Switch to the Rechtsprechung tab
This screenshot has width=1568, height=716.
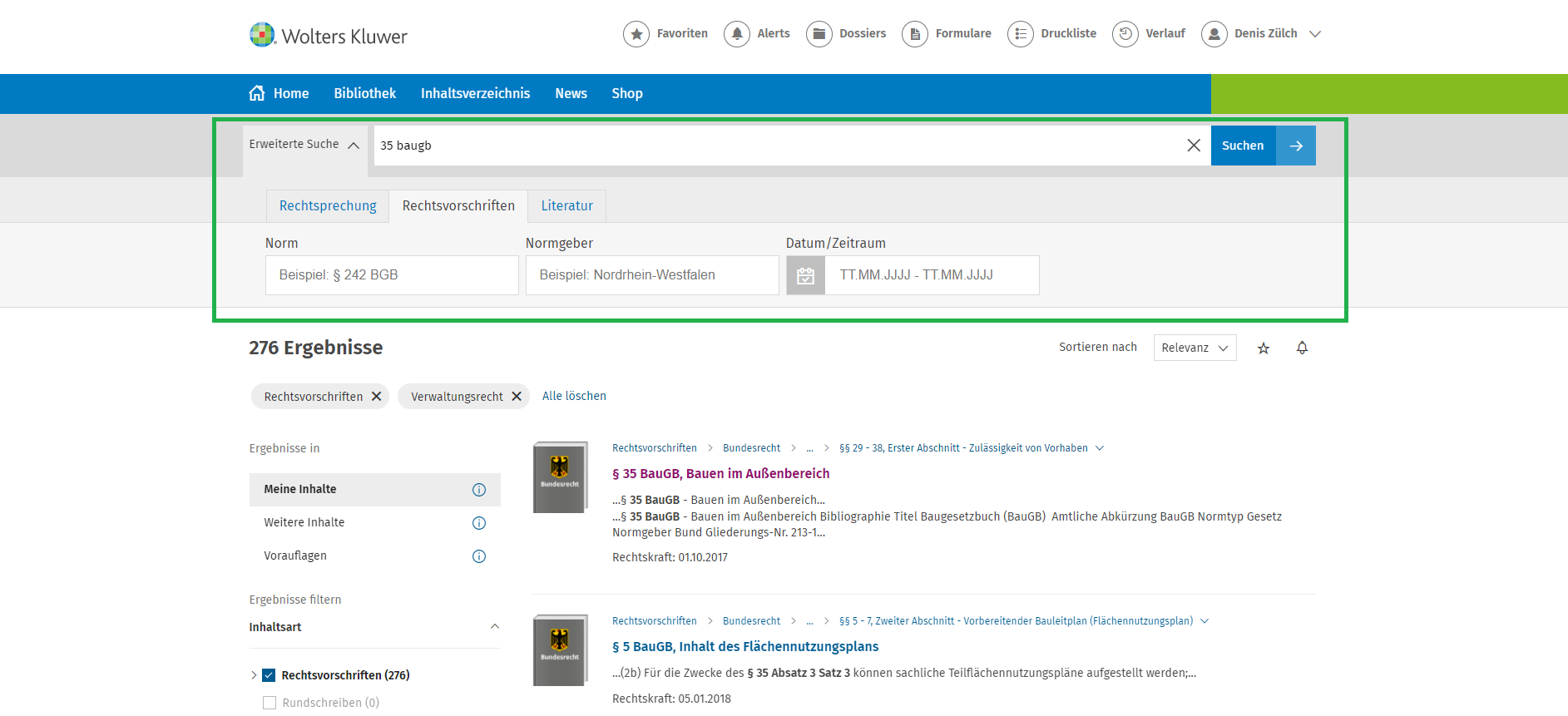coord(328,206)
